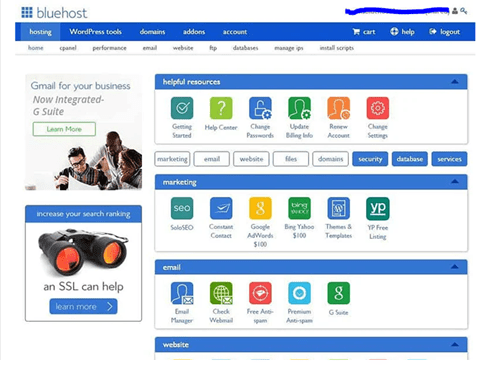Open the cpanel submenu item
Image resolution: width=487 pixels, height=368 pixels.
68,48
